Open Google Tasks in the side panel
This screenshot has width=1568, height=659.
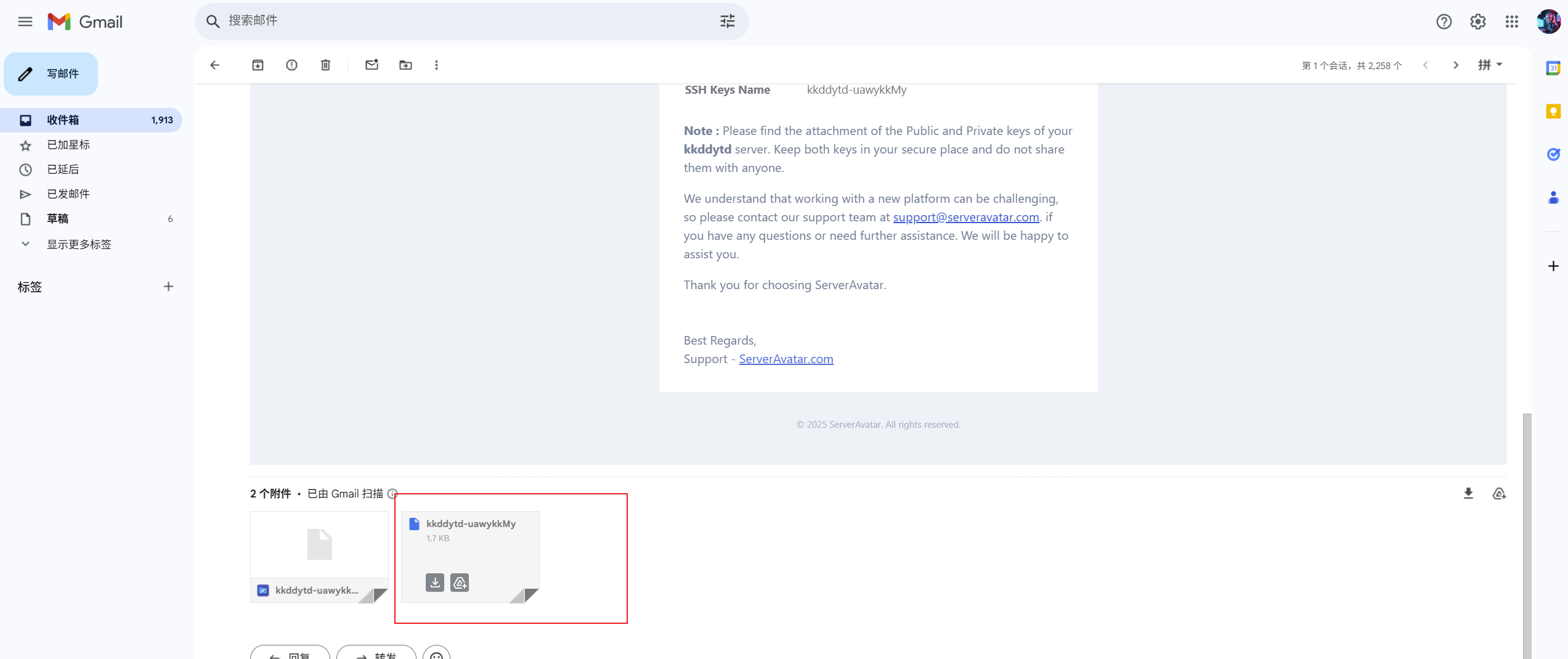(1553, 155)
